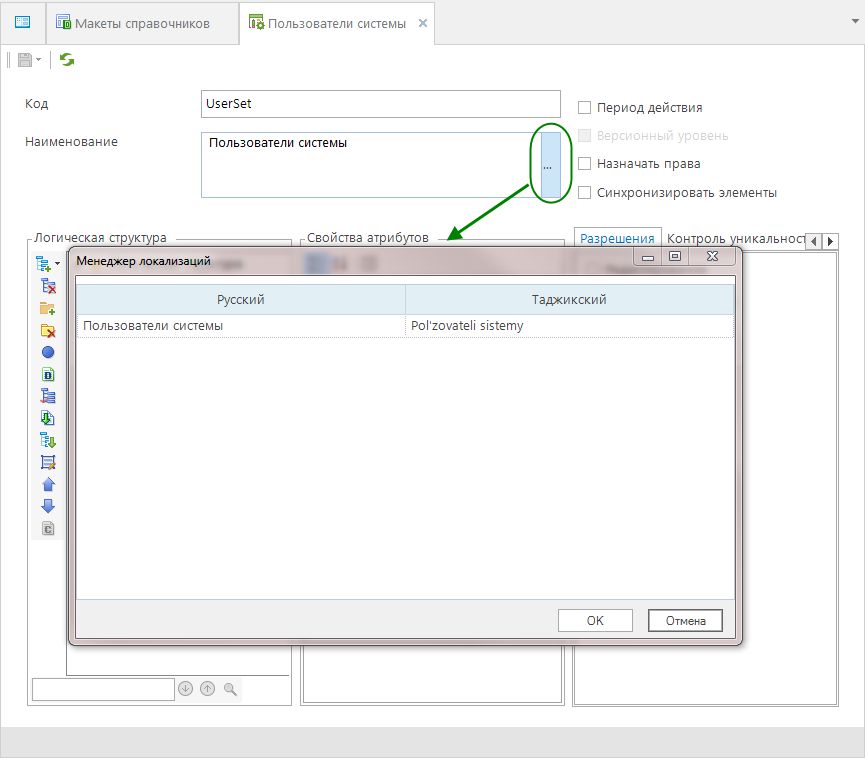
Task: Select the Контроль уникальности tab
Action: tap(735, 238)
